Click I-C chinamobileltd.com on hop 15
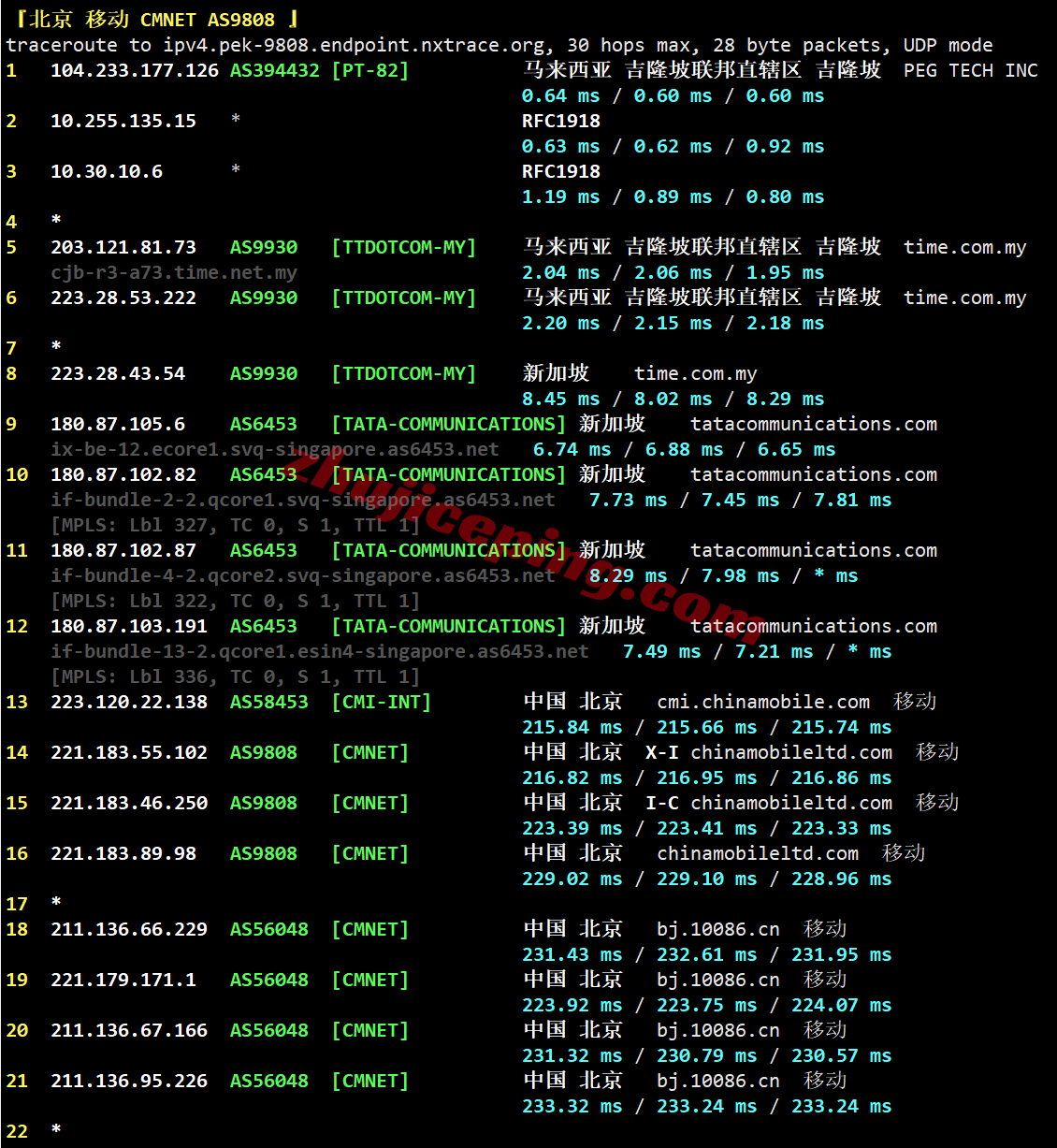 pos(769,803)
